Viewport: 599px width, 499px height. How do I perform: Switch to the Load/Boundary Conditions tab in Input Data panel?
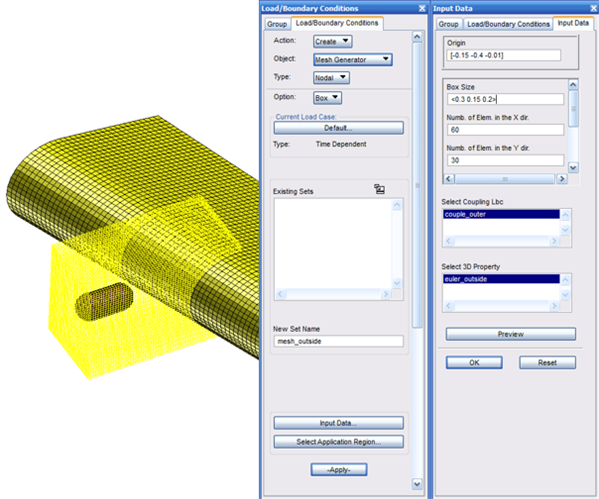pos(508,24)
